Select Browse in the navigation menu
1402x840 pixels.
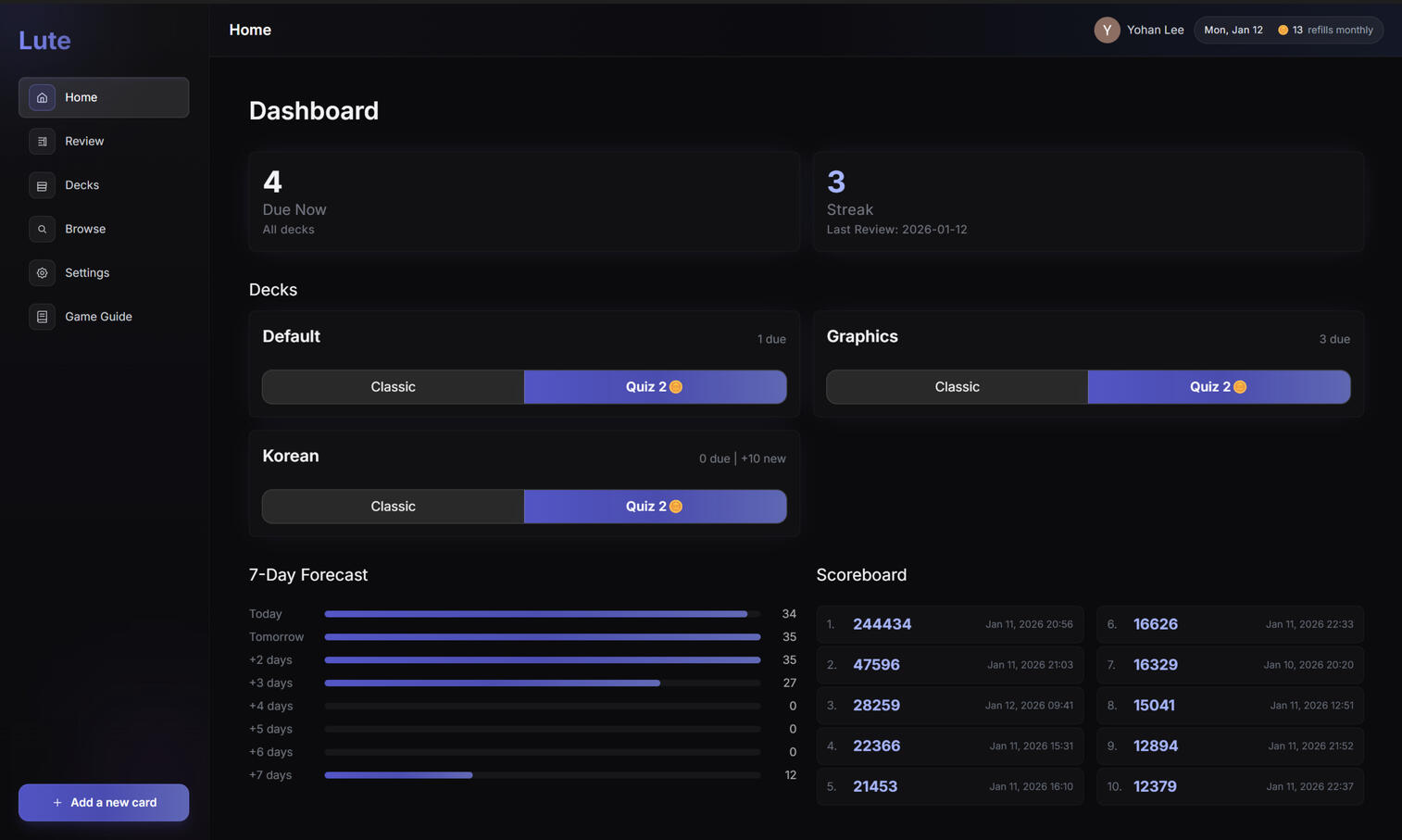click(x=85, y=229)
